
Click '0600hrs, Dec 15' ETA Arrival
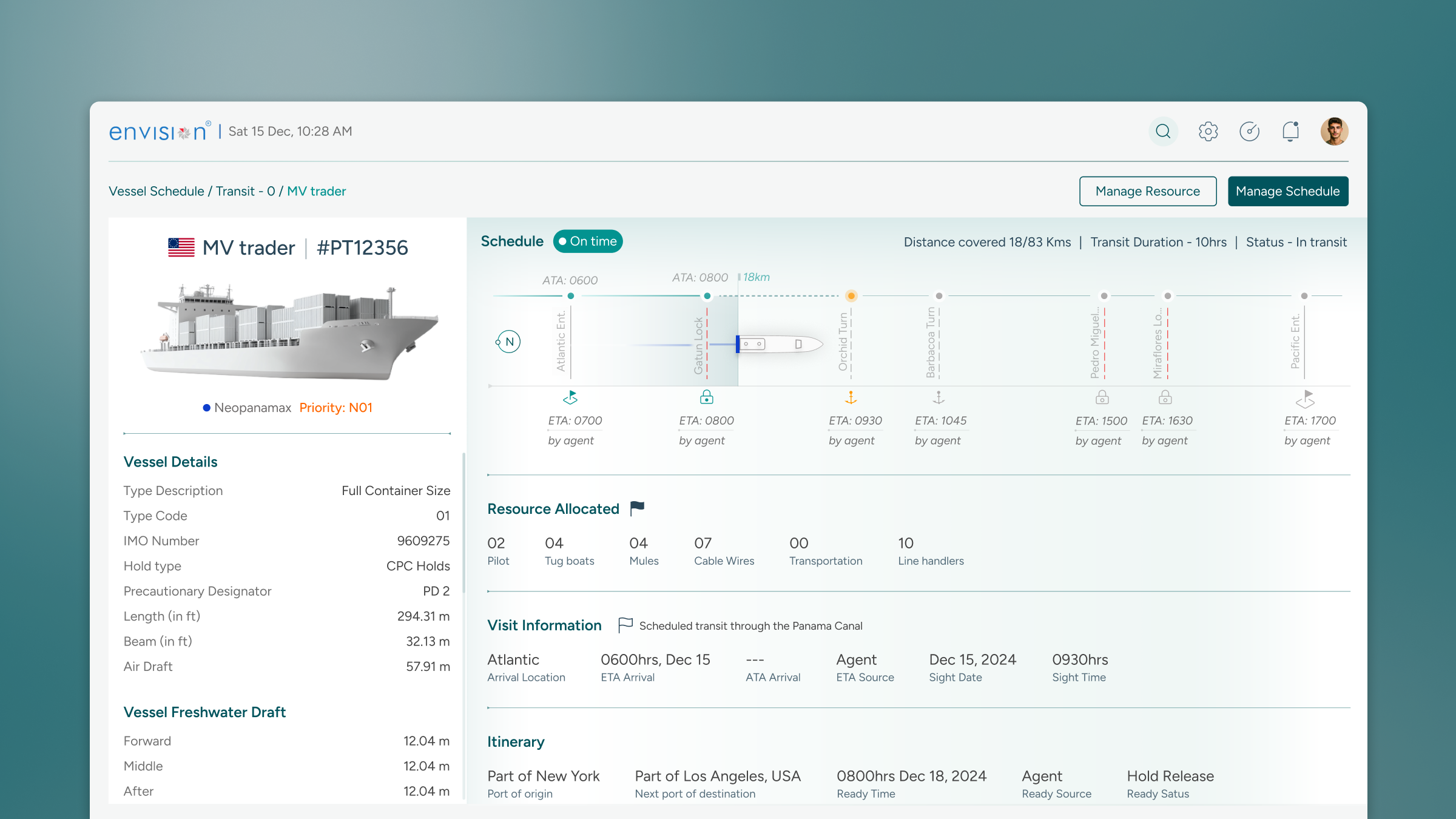pos(655,659)
